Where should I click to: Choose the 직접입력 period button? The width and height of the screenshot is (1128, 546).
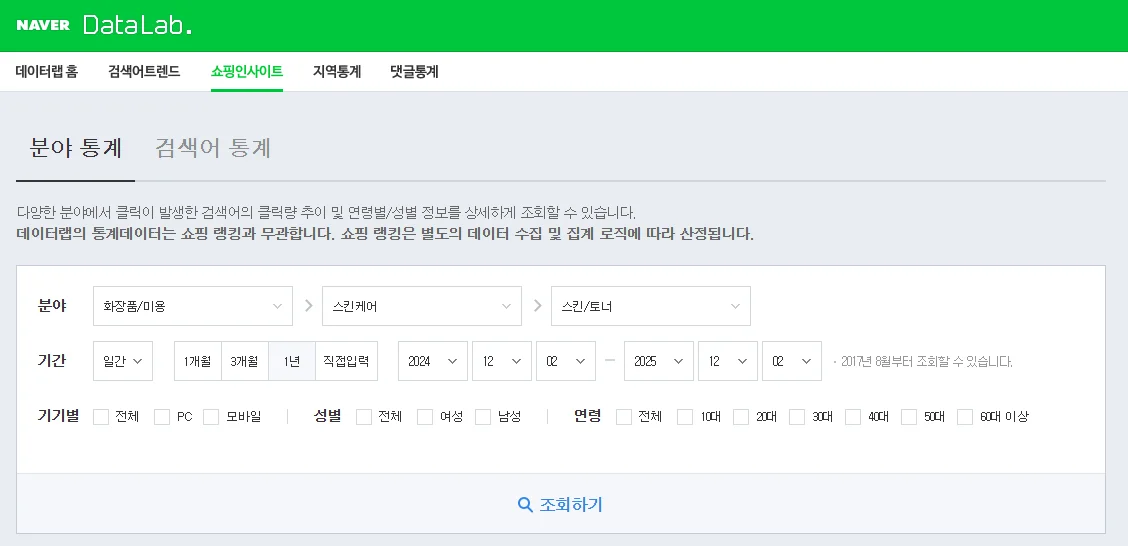point(346,361)
